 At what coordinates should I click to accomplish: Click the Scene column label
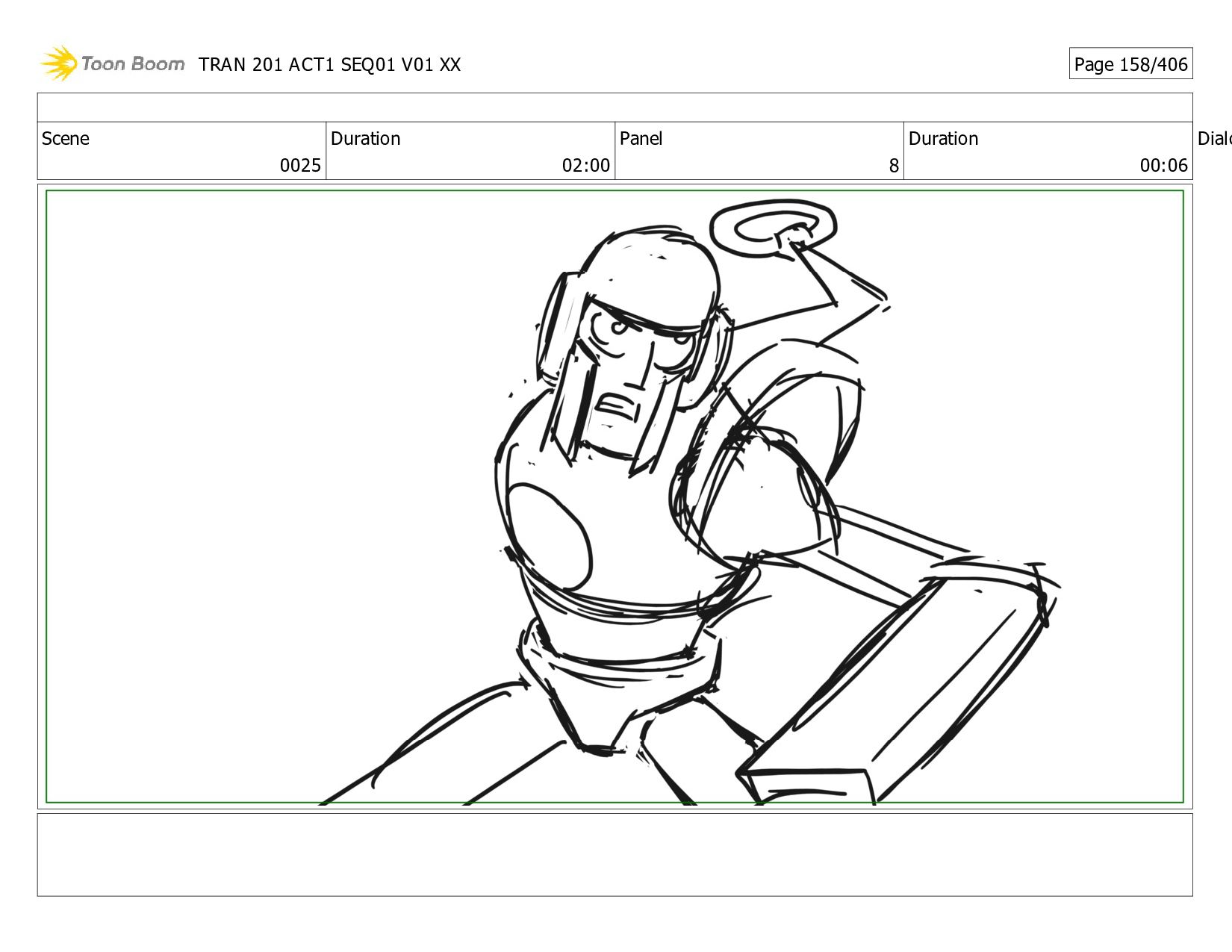[x=66, y=139]
